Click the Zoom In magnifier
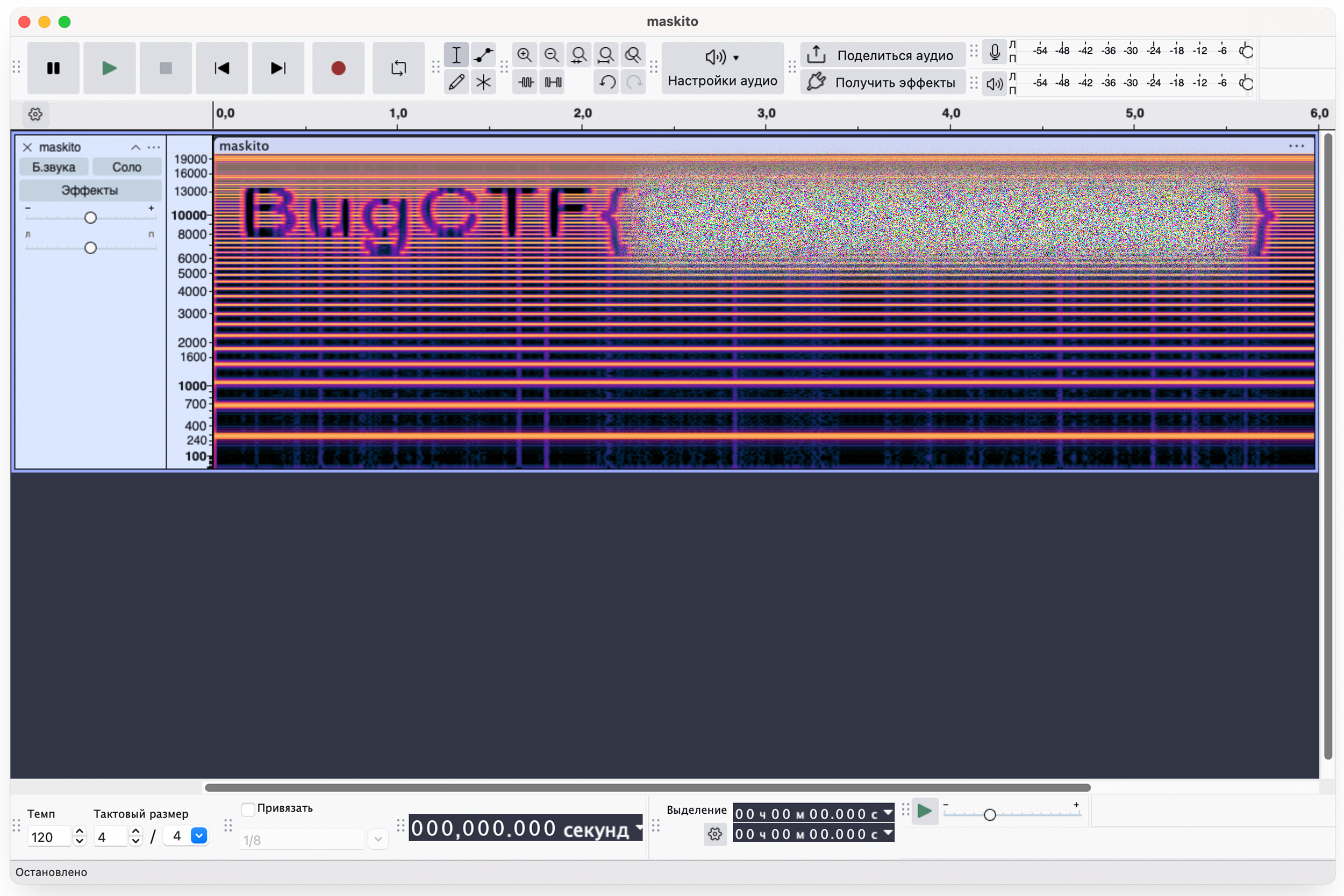The height and width of the screenshot is (896, 1344). pos(524,55)
